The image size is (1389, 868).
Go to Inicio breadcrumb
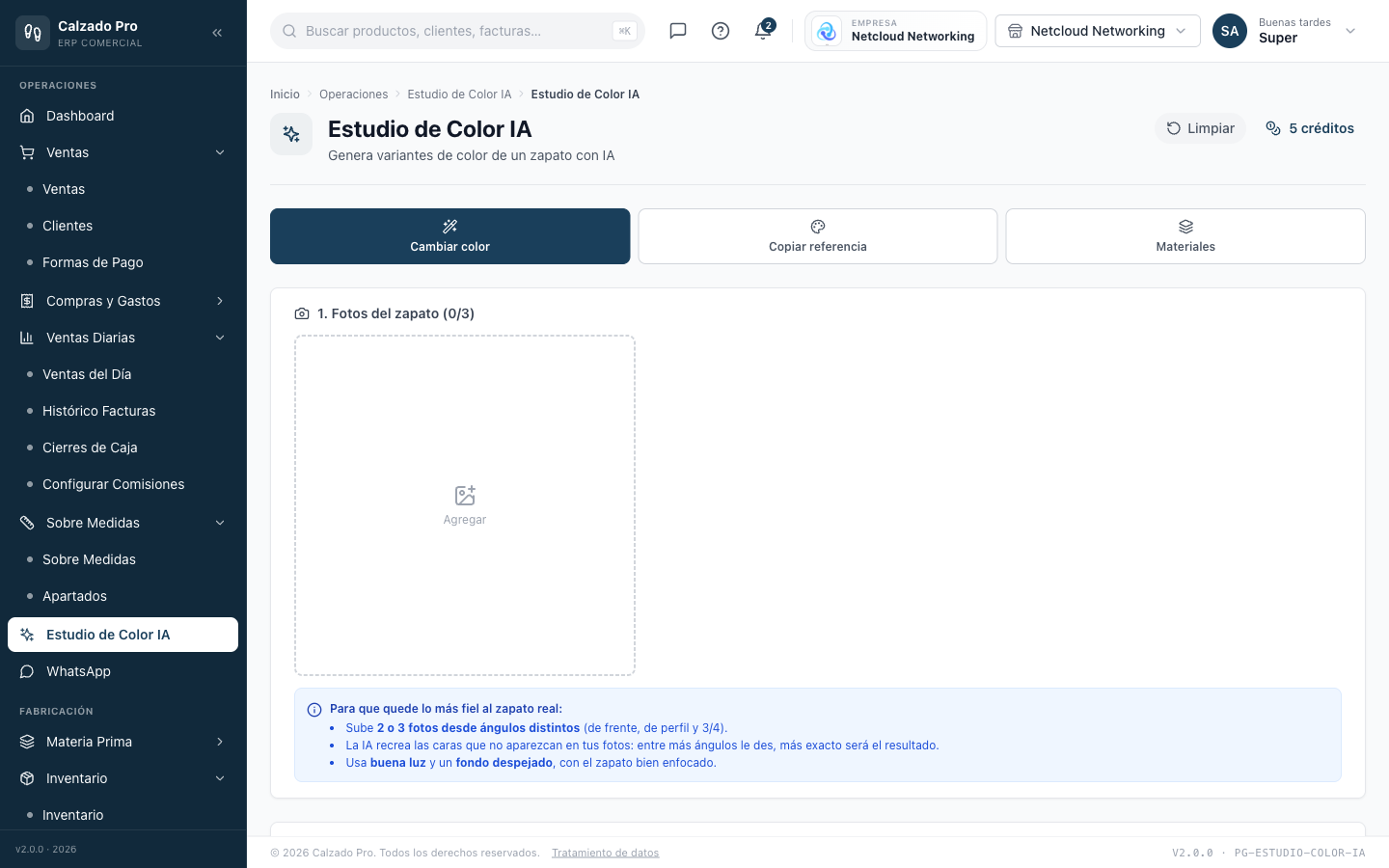[285, 95]
